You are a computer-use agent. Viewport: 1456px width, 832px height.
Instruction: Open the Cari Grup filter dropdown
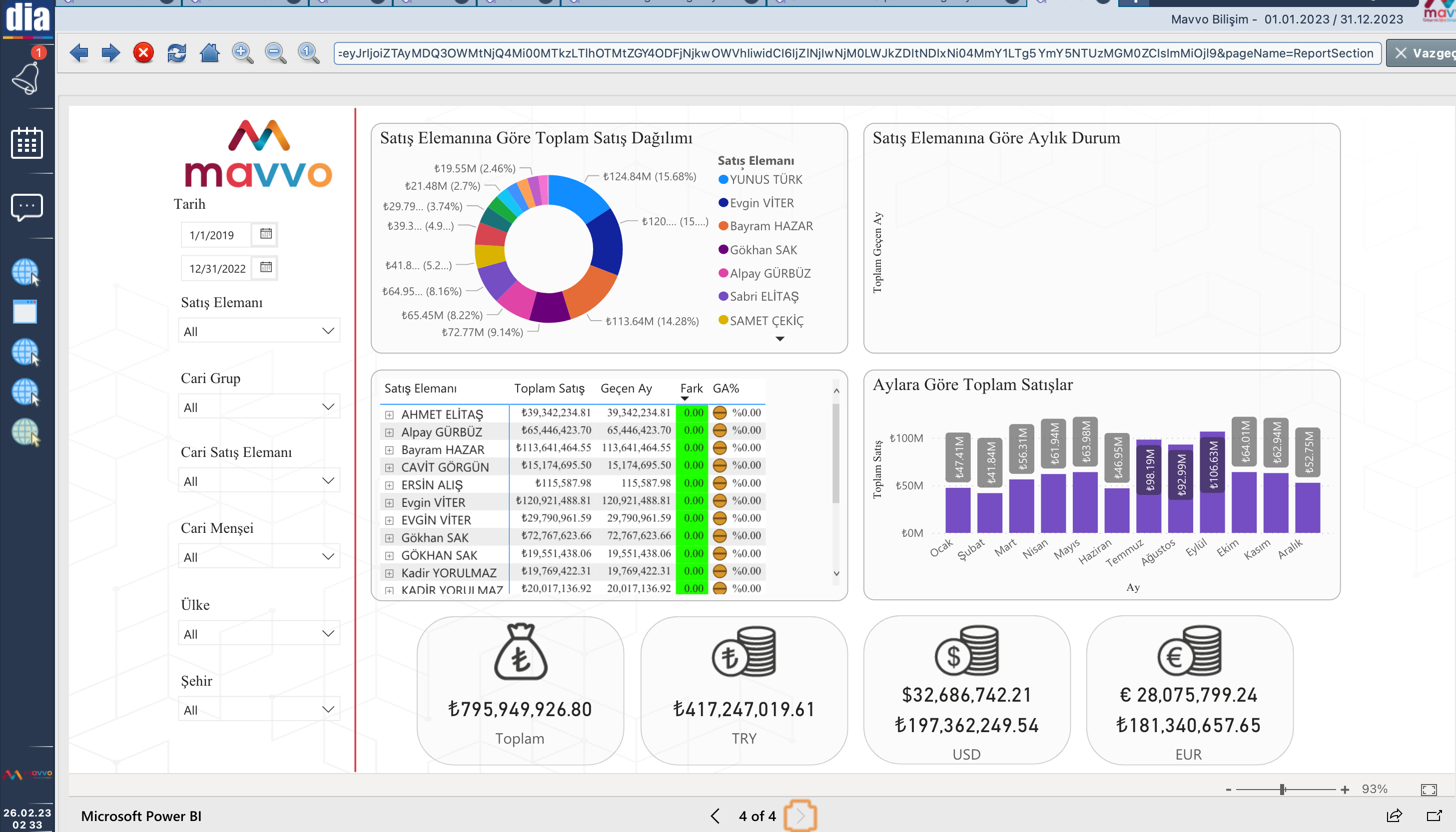point(259,407)
